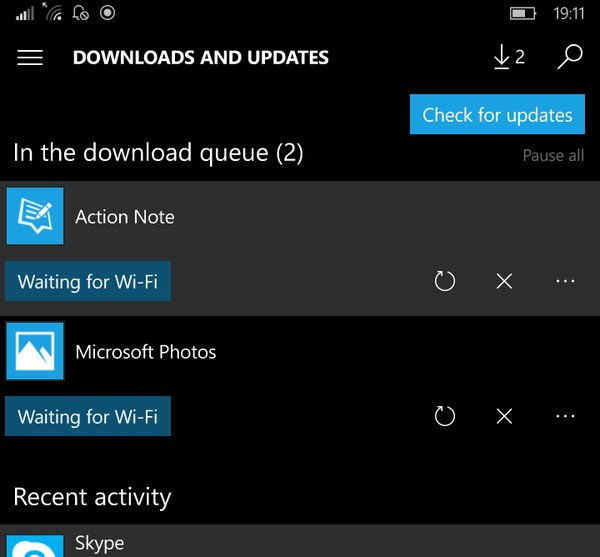Screen dimensions: 600x557
Task: Tap the battery icon in the status bar
Action: click(523, 13)
